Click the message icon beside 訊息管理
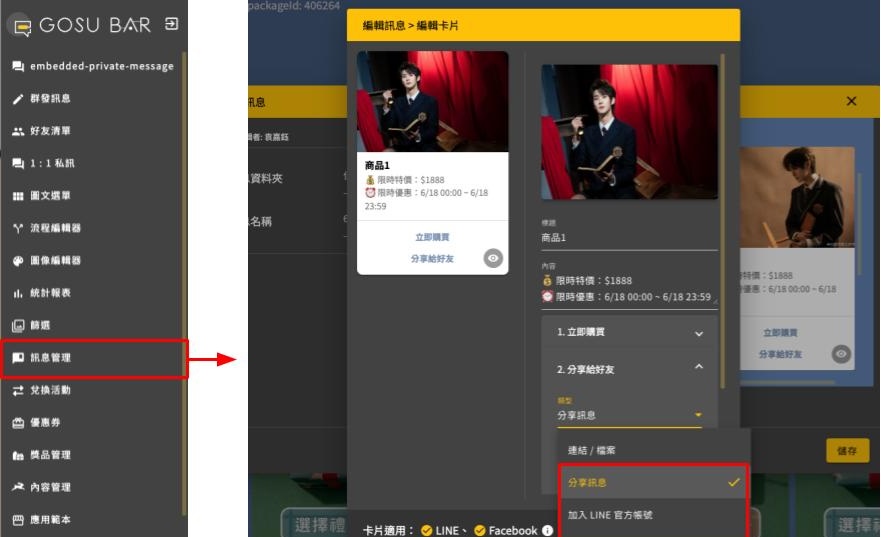The height and width of the screenshot is (537, 881). coord(18,358)
